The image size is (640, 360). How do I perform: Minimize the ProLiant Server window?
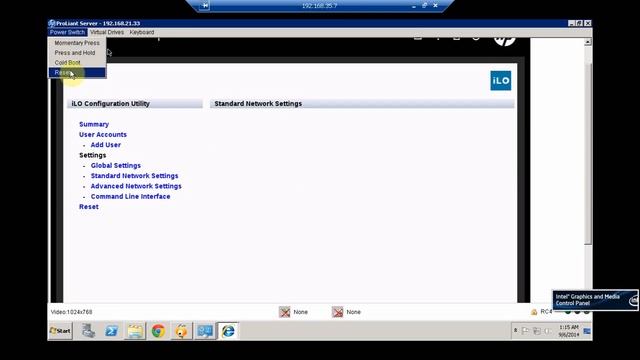571,24
